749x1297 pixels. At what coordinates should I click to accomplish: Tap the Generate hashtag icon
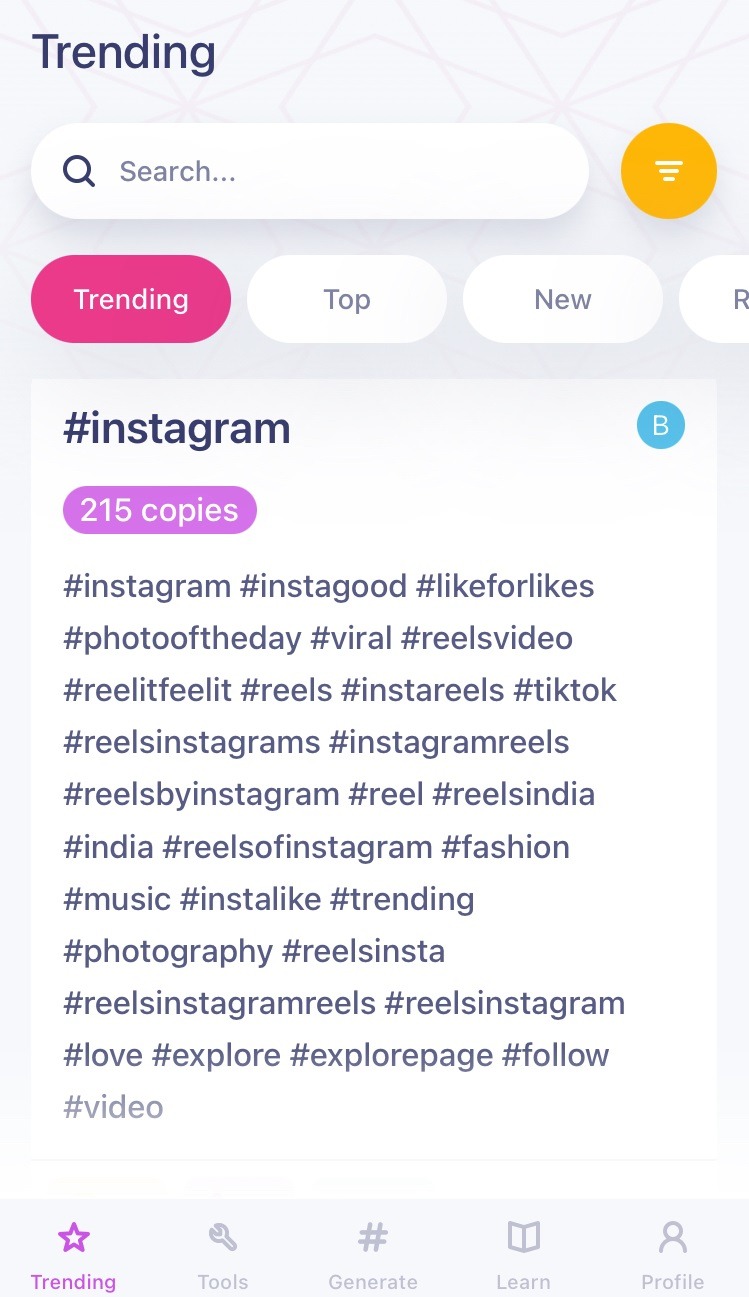373,1237
